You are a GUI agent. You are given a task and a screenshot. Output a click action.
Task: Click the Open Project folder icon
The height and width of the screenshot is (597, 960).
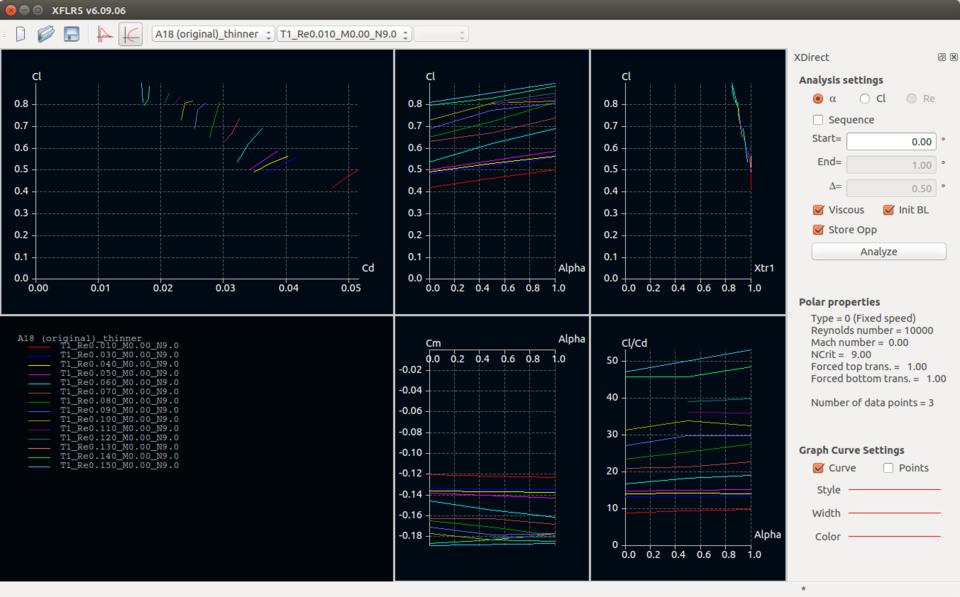(x=46, y=34)
